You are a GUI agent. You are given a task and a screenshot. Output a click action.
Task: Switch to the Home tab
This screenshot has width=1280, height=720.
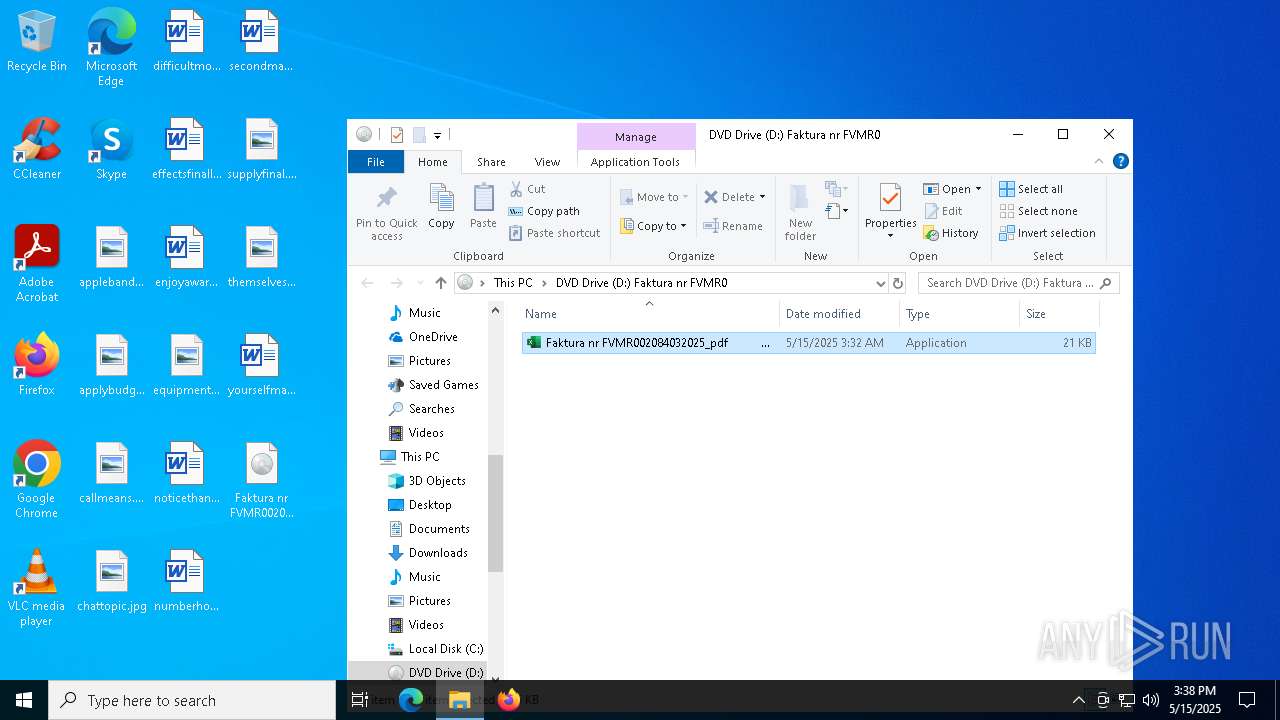[x=433, y=161]
